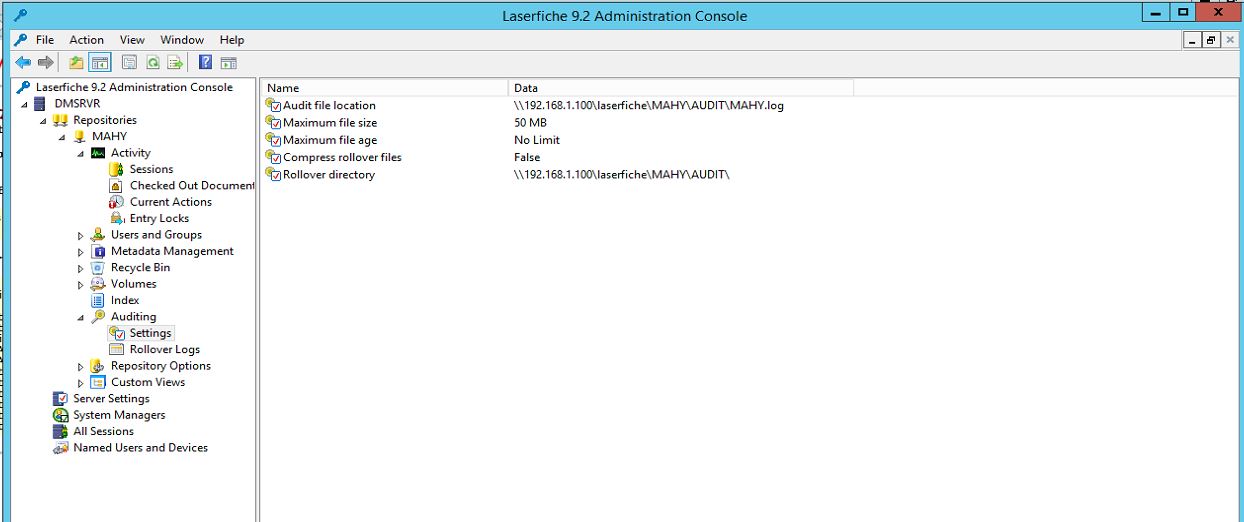Collapse the Auditing tree node
Screen dimensions: 1244x522
pos(81,317)
